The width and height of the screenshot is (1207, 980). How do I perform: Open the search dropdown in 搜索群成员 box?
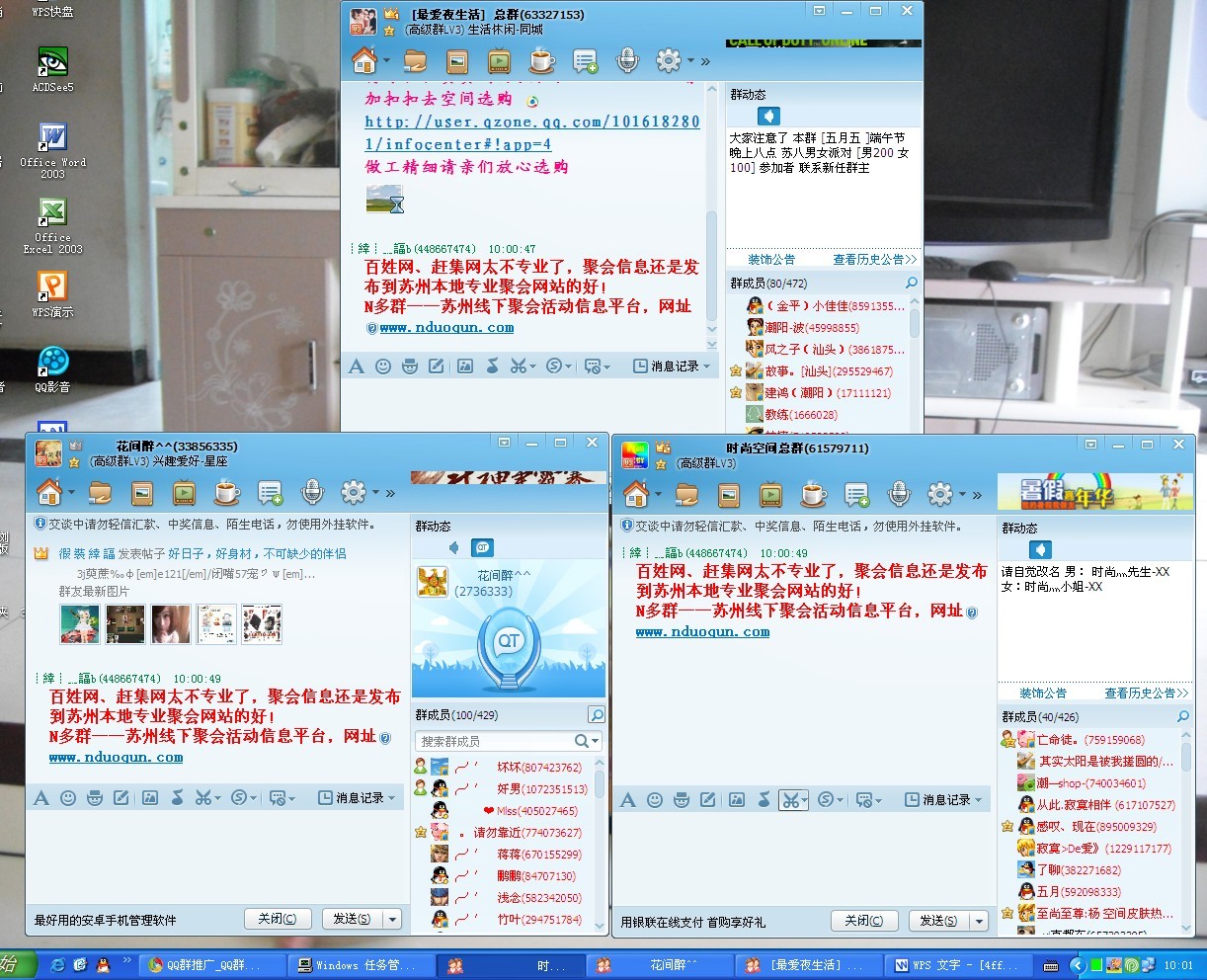(x=596, y=741)
